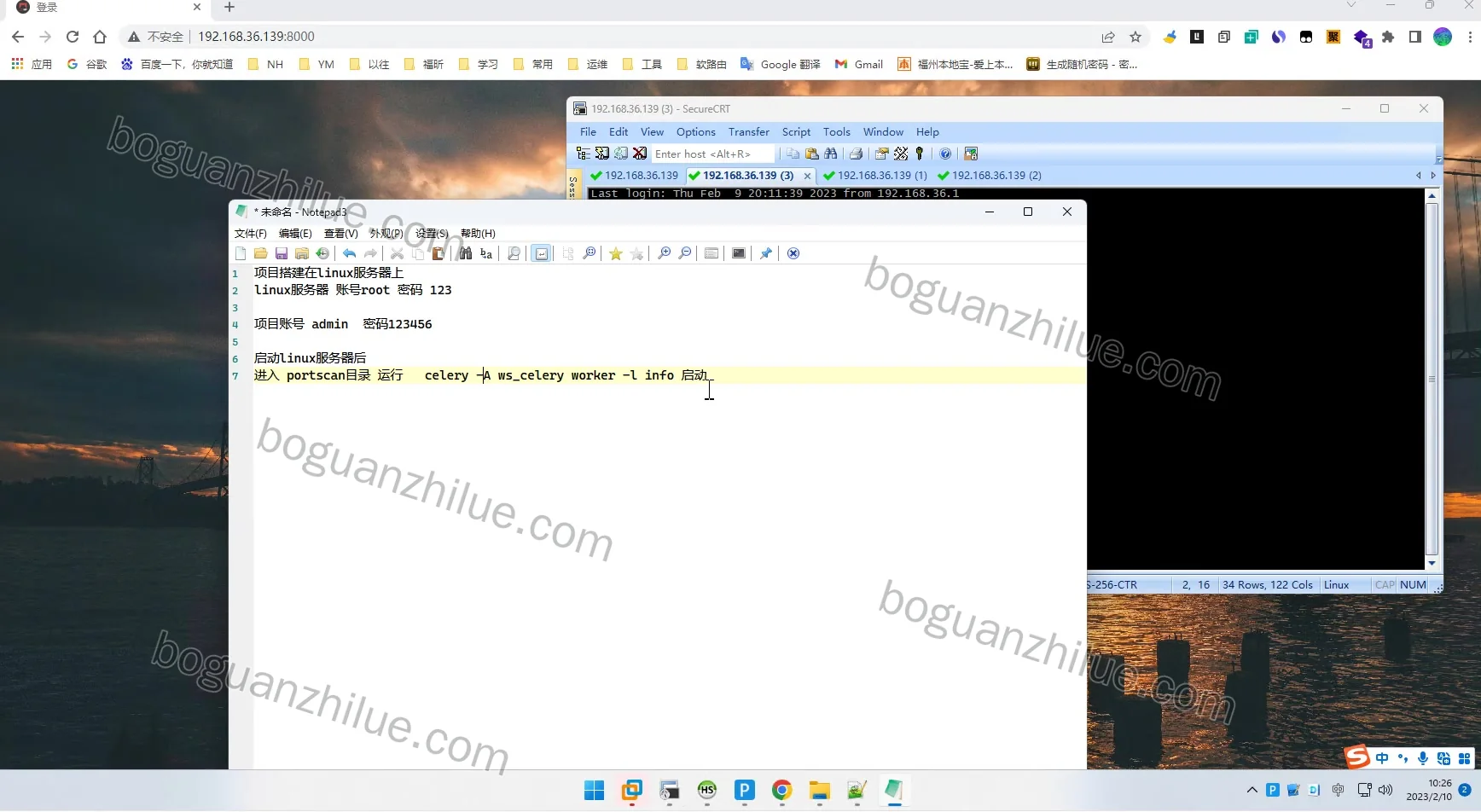Click the Notepad3 toolbar exit icon

tap(793, 253)
